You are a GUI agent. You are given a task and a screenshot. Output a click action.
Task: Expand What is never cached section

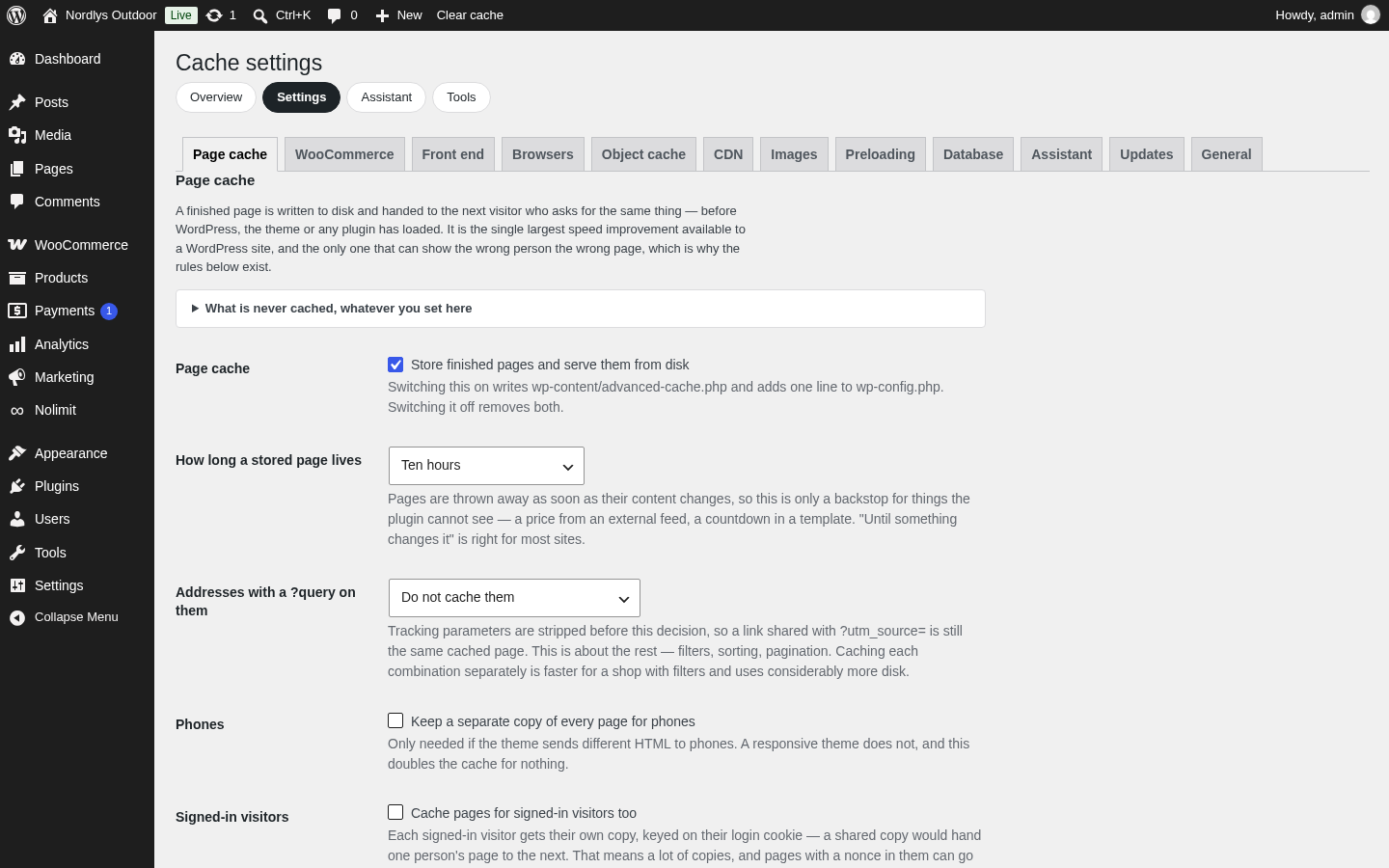point(581,309)
